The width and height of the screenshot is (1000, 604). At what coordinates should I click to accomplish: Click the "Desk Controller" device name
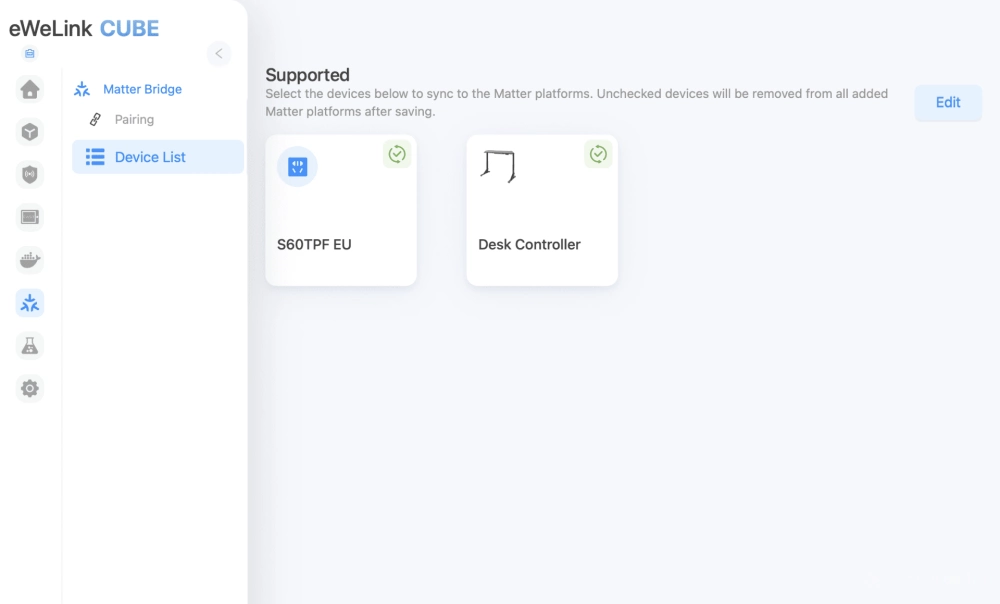pyautogui.click(x=529, y=244)
